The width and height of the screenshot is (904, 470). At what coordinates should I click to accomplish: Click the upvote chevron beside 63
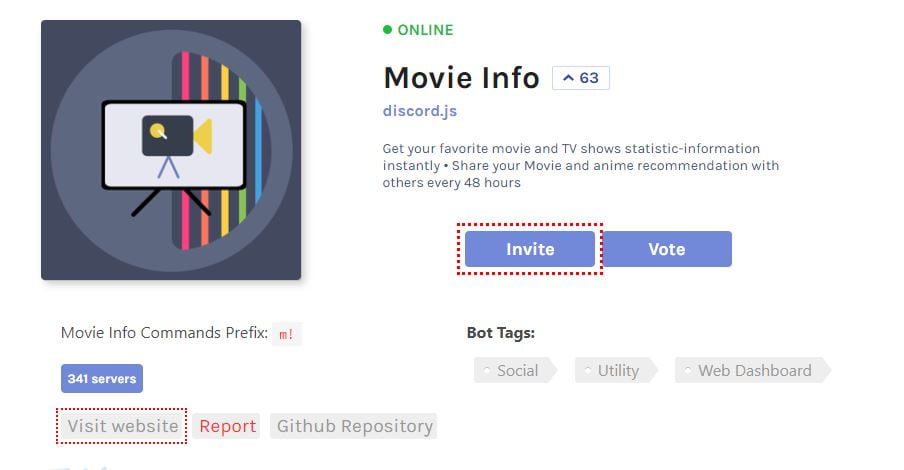(568, 78)
